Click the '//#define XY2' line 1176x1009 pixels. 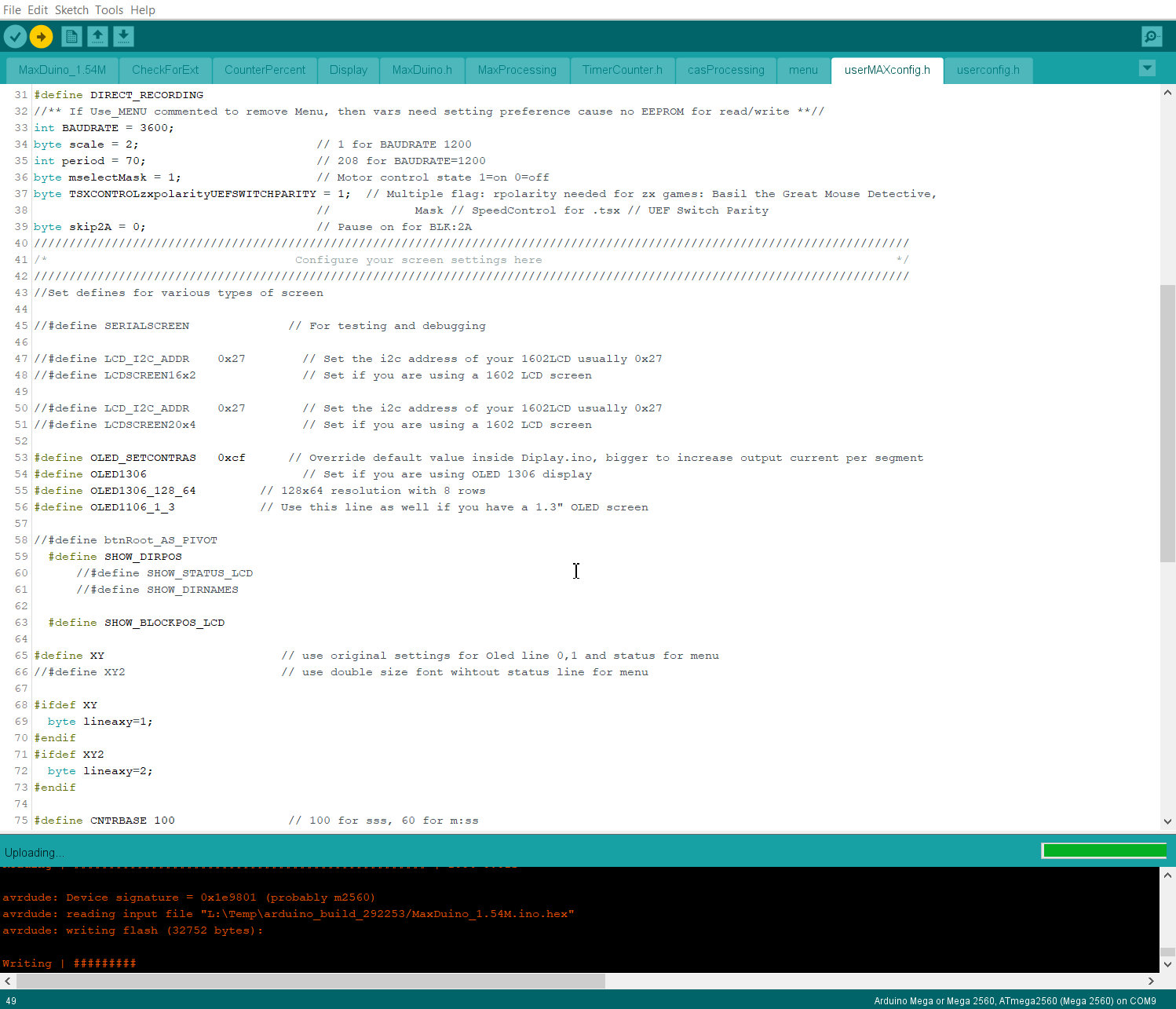coord(79,672)
